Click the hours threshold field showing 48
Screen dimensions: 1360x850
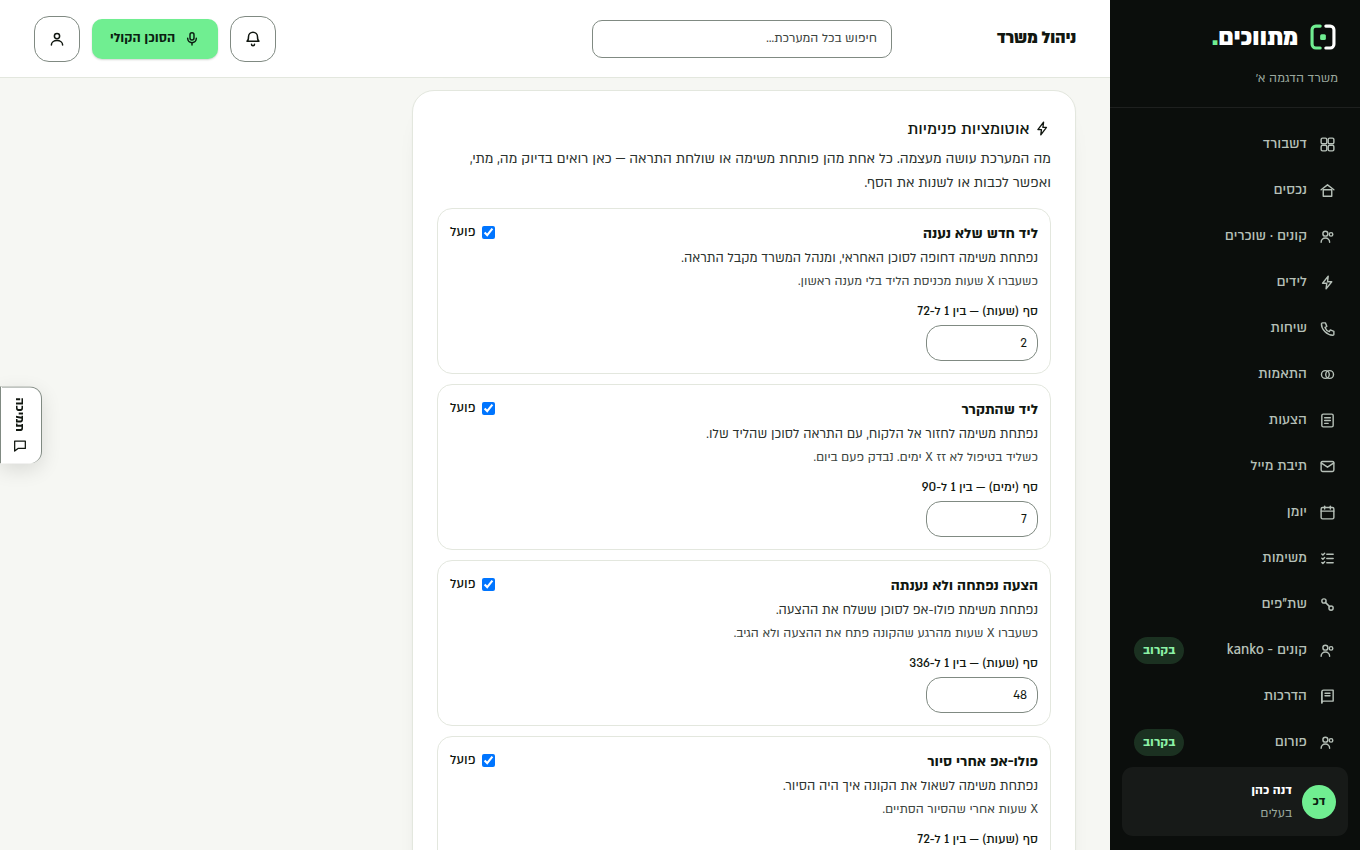(x=982, y=695)
